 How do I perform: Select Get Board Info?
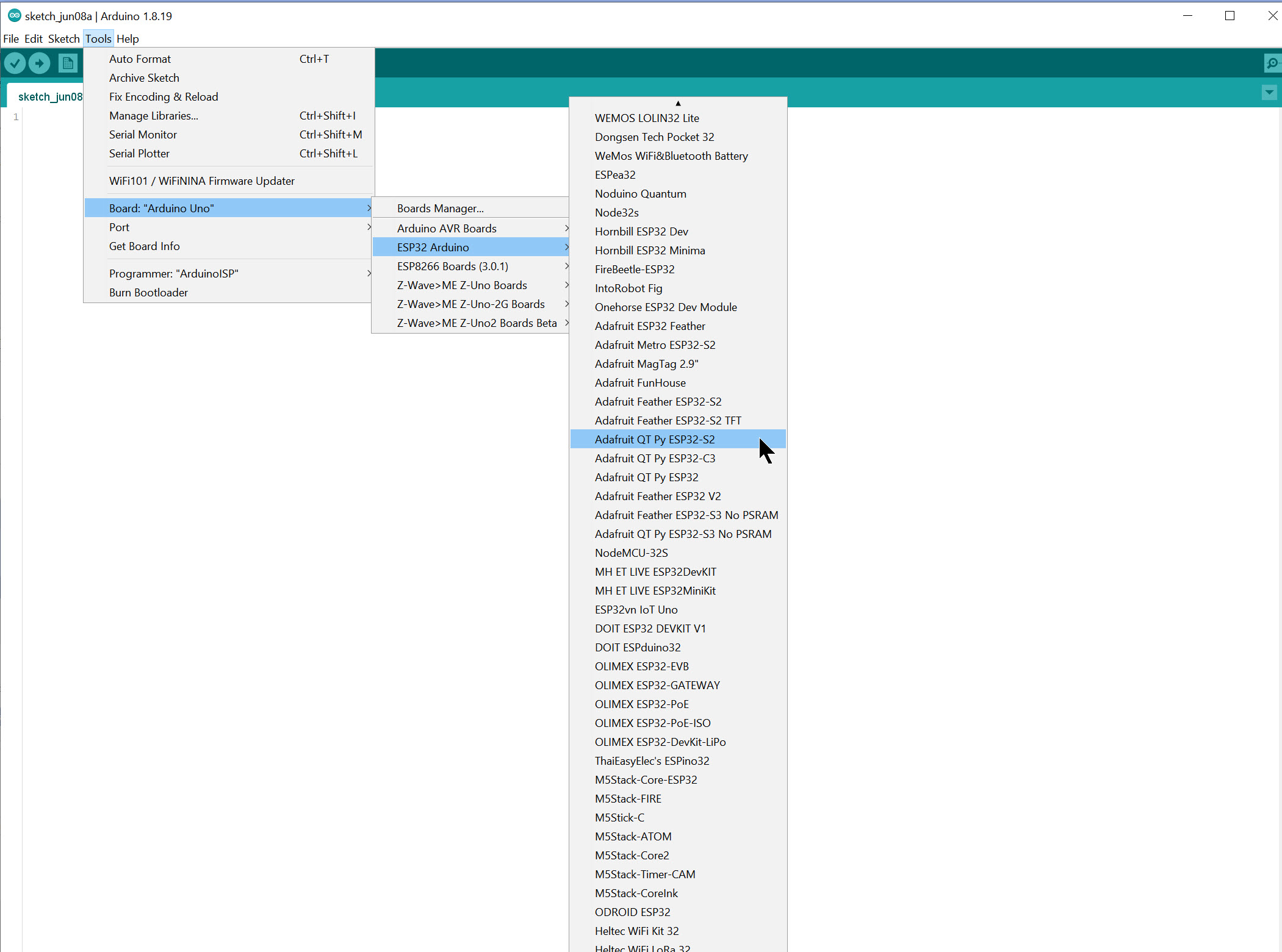229,246
